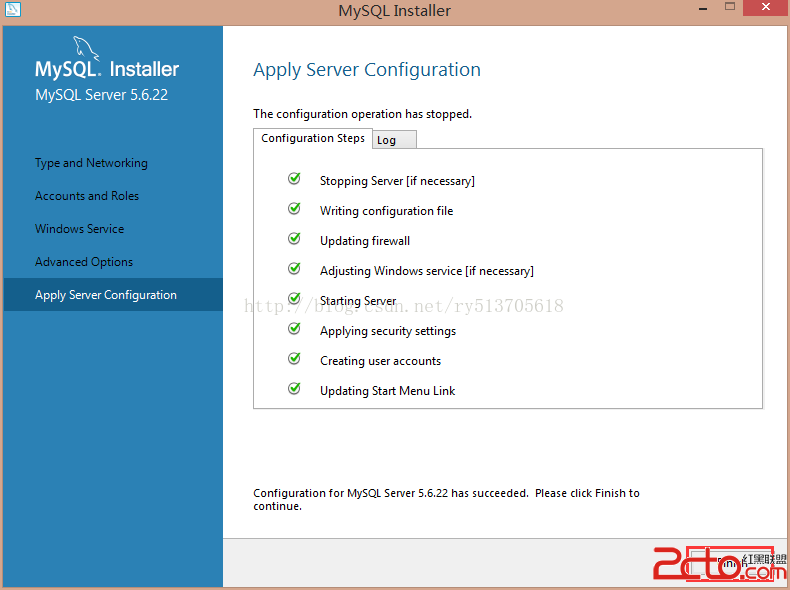Click the check mark beside Updating firewall

294,238
